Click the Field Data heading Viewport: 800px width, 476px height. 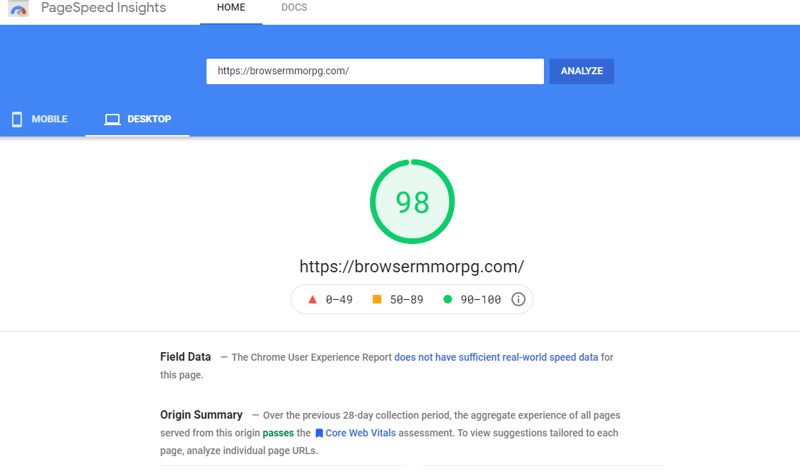(x=185, y=357)
